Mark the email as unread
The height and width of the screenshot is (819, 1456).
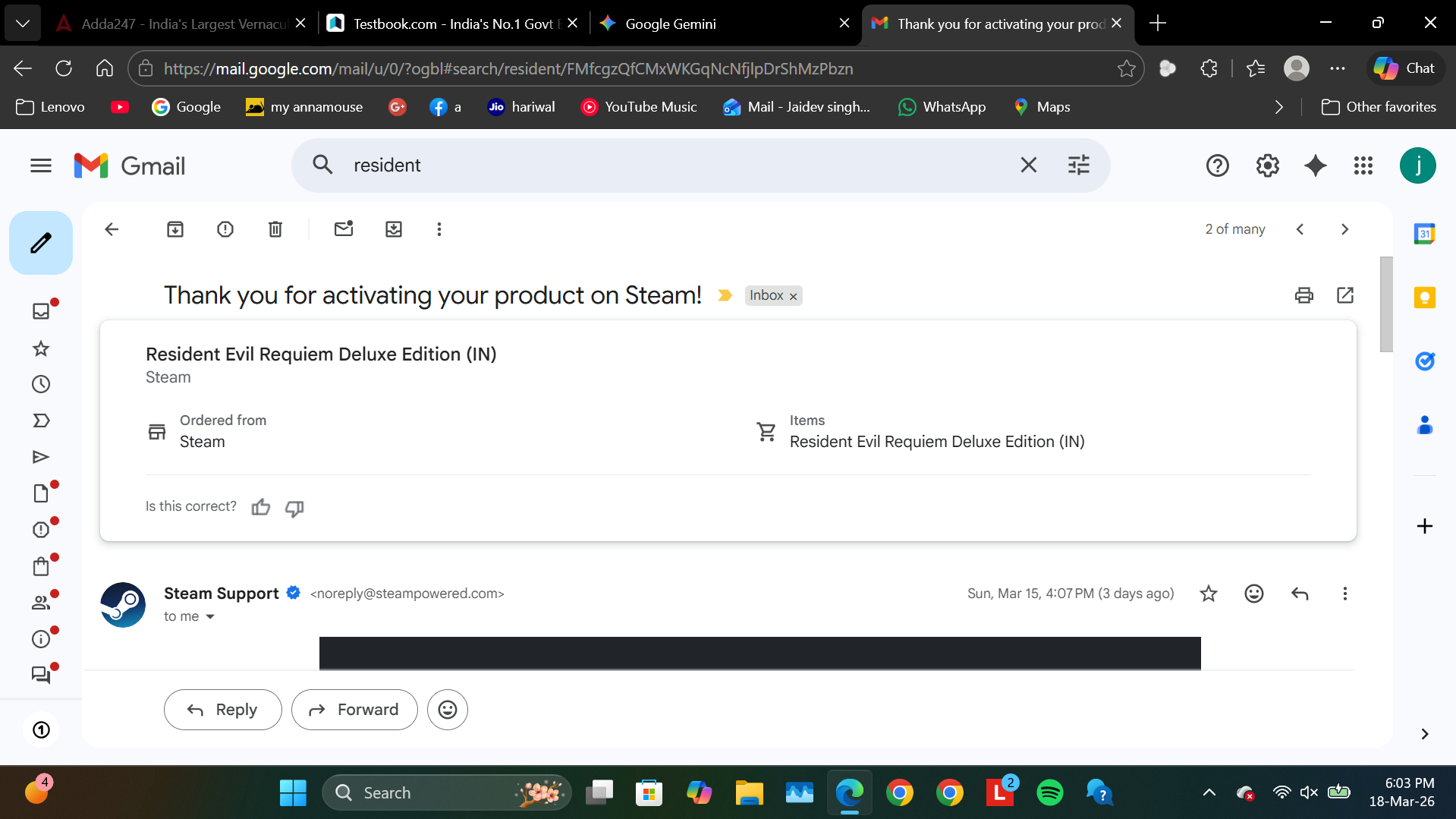pos(344,228)
